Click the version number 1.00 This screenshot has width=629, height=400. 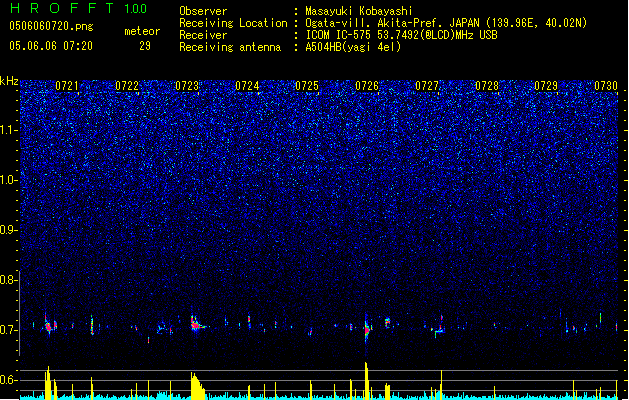point(136,8)
